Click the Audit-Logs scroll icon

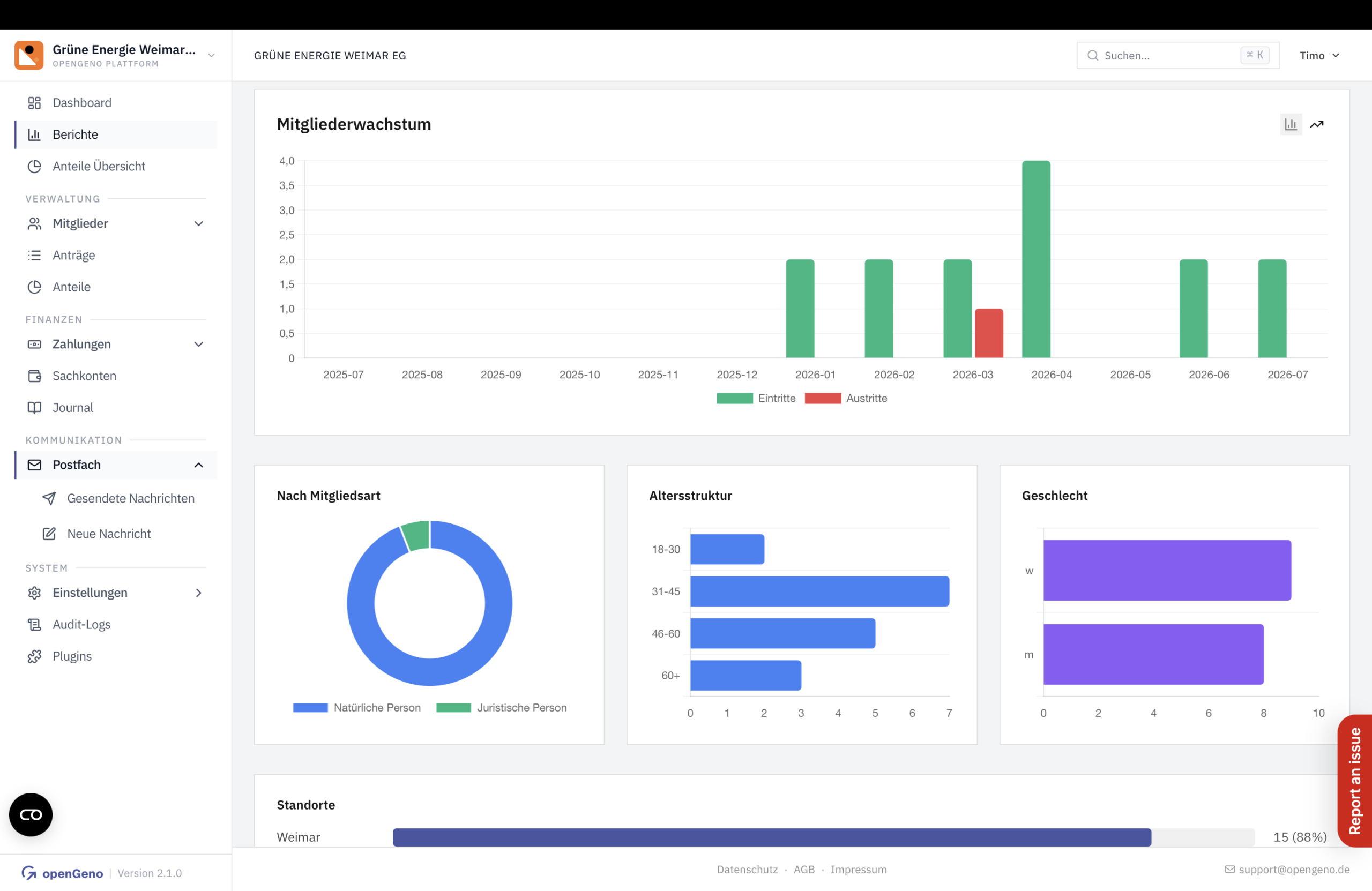(35, 624)
